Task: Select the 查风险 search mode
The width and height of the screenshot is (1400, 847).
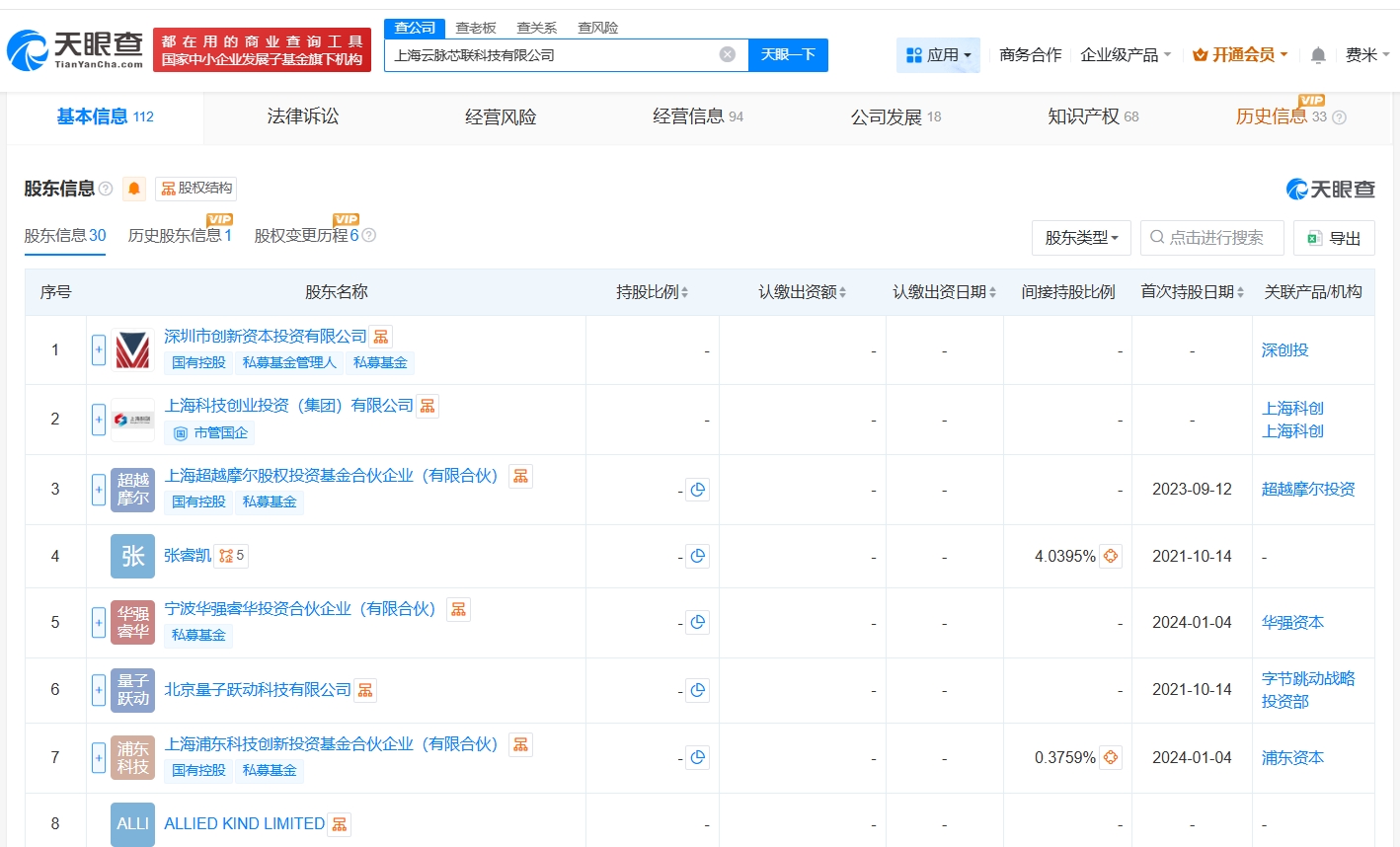Action: pos(598,28)
